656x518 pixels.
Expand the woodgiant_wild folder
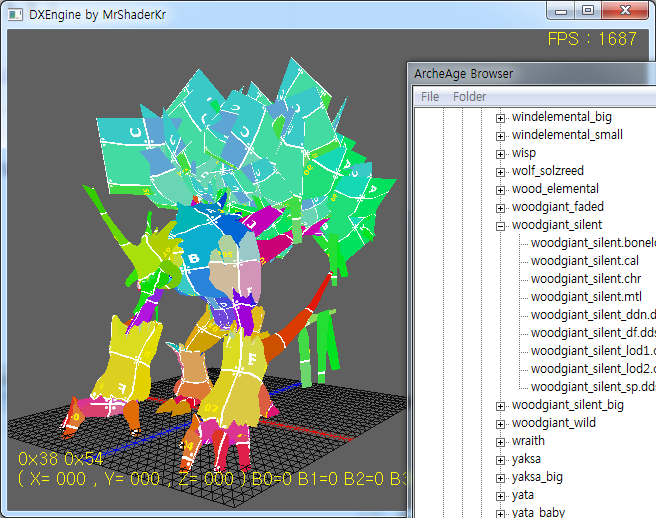tap(500, 424)
